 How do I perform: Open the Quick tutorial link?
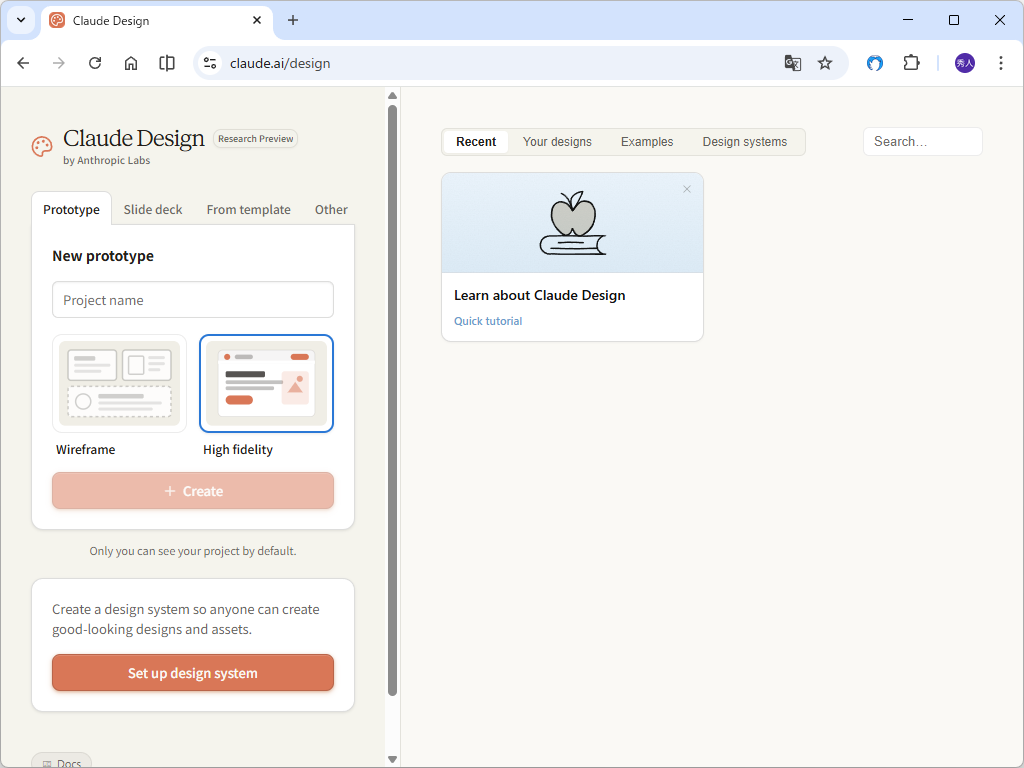click(x=488, y=321)
